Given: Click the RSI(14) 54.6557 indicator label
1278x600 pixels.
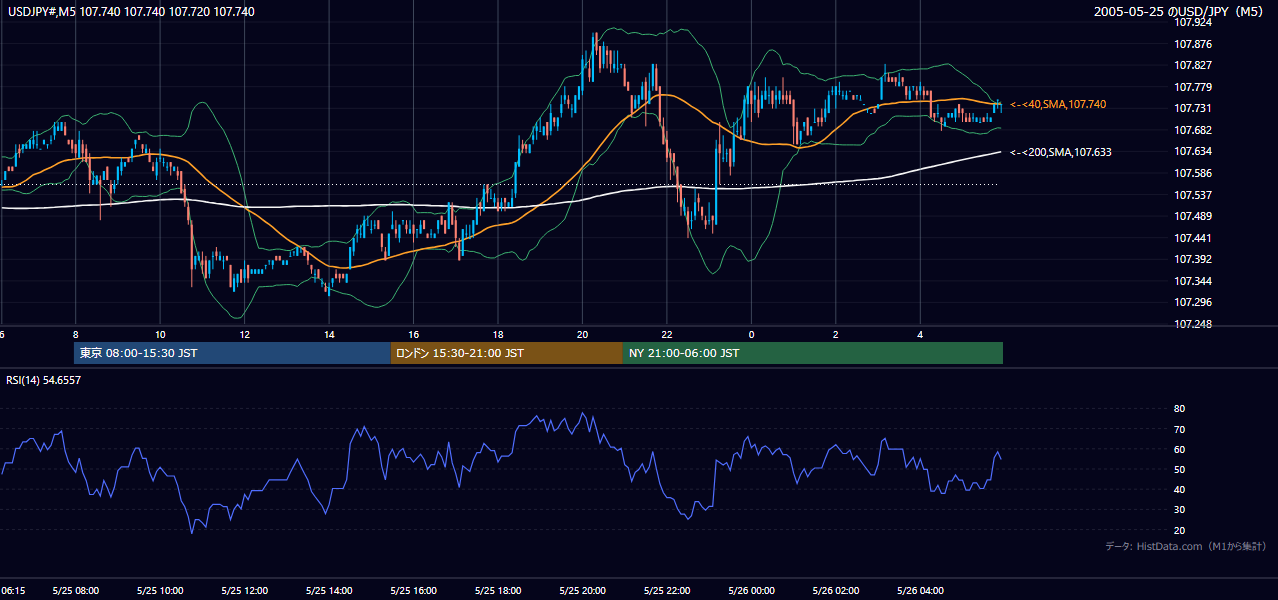Looking at the screenshot, I should [x=44, y=380].
